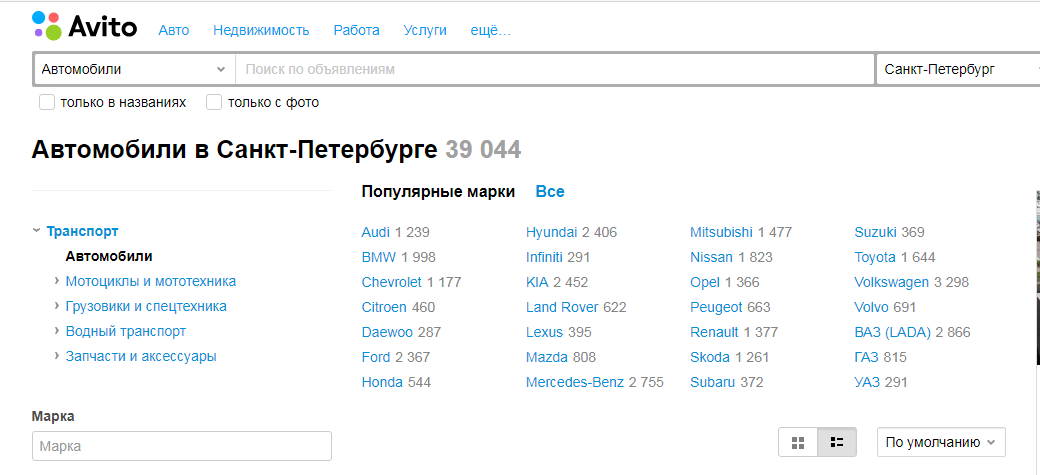Open the Renault brand link
The height and width of the screenshot is (475, 1040).
coord(714,332)
